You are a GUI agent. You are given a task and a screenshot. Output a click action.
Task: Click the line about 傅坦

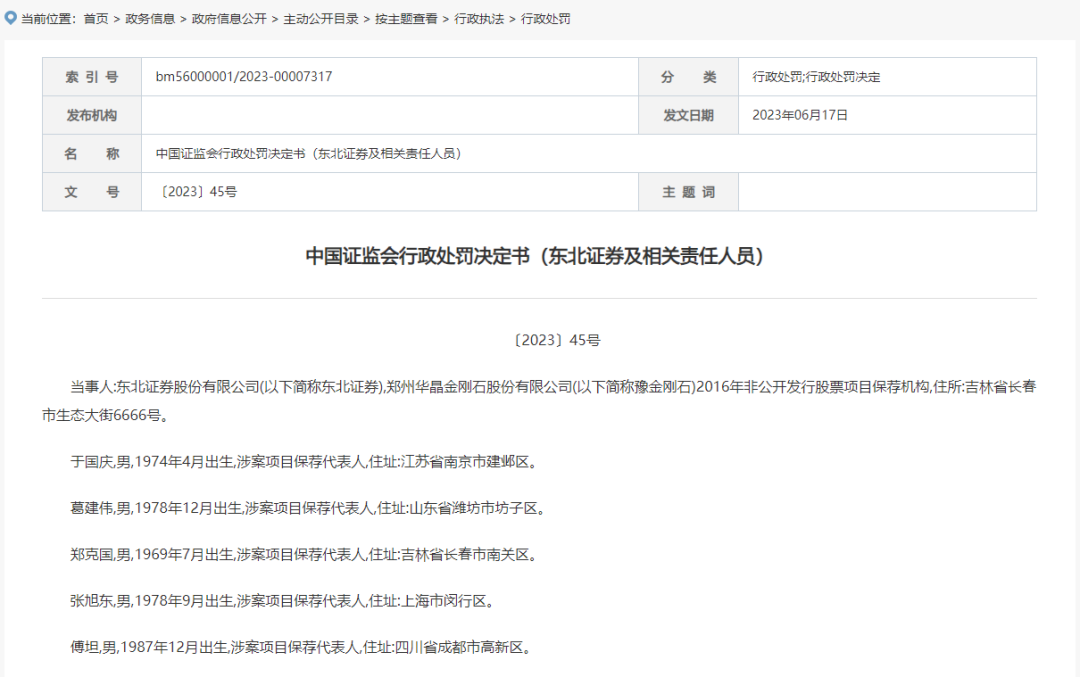pos(301,647)
